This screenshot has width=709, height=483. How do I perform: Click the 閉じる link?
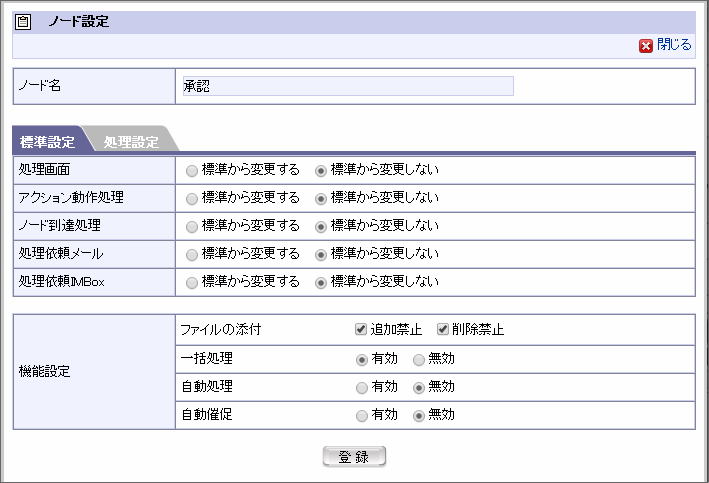tap(674, 44)
